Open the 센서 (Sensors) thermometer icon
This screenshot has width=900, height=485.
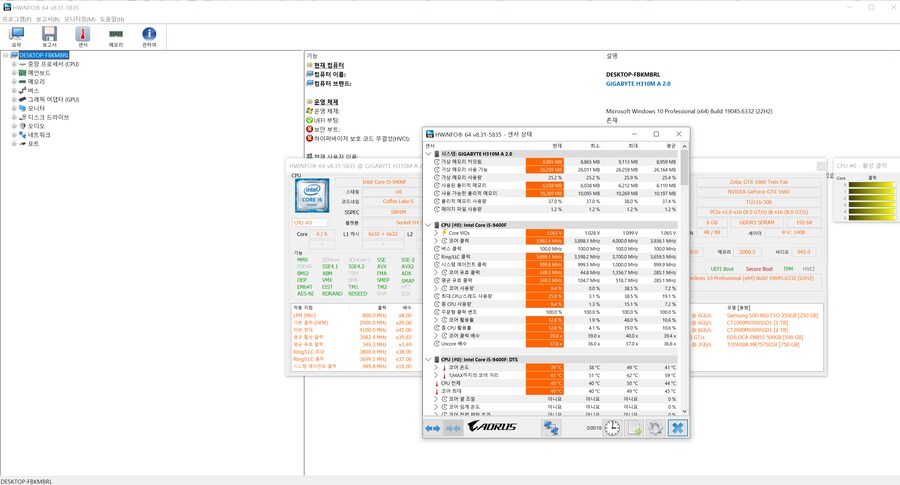[82, 37]
